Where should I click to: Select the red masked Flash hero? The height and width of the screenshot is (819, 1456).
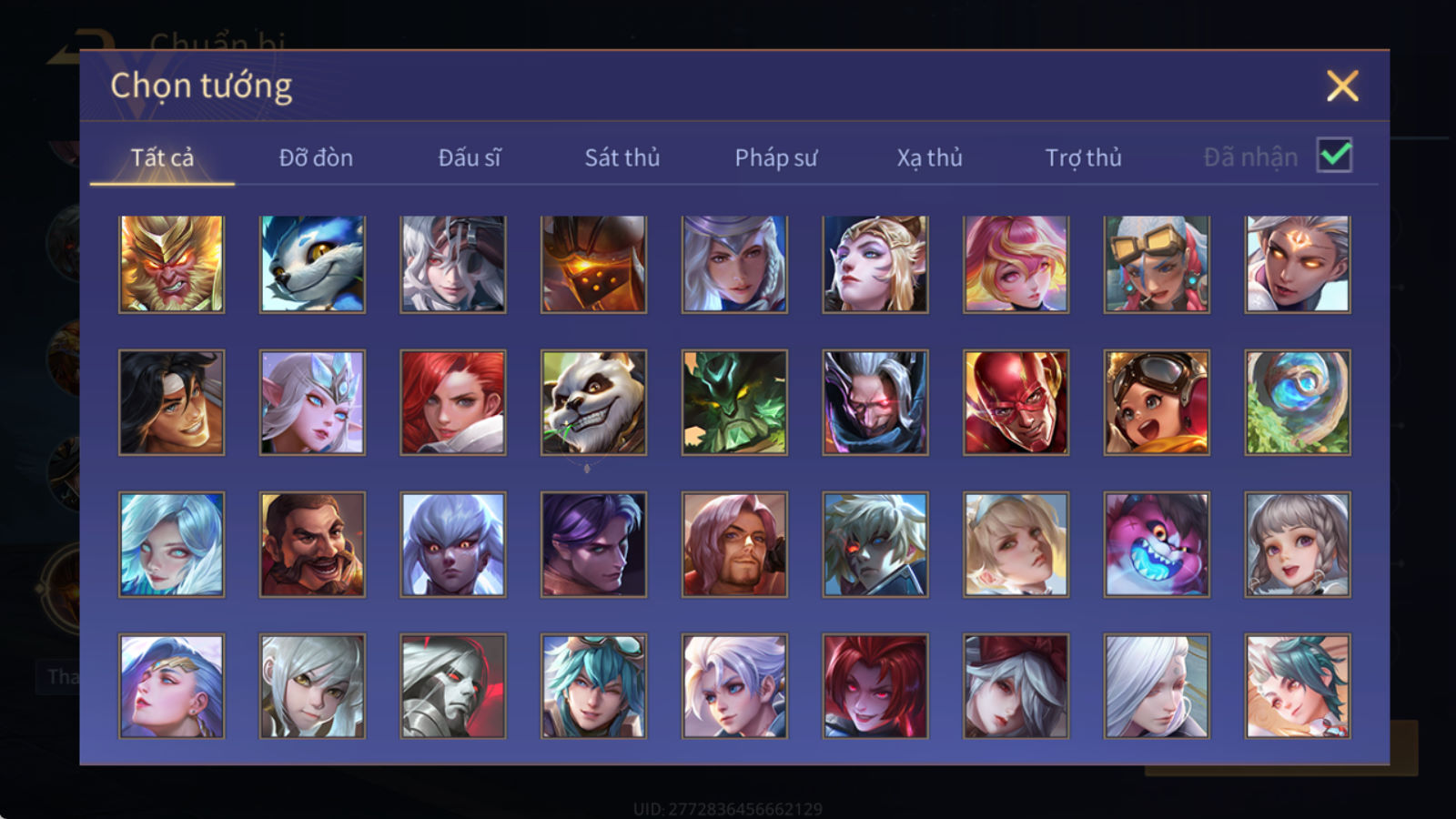(1016, 402)
